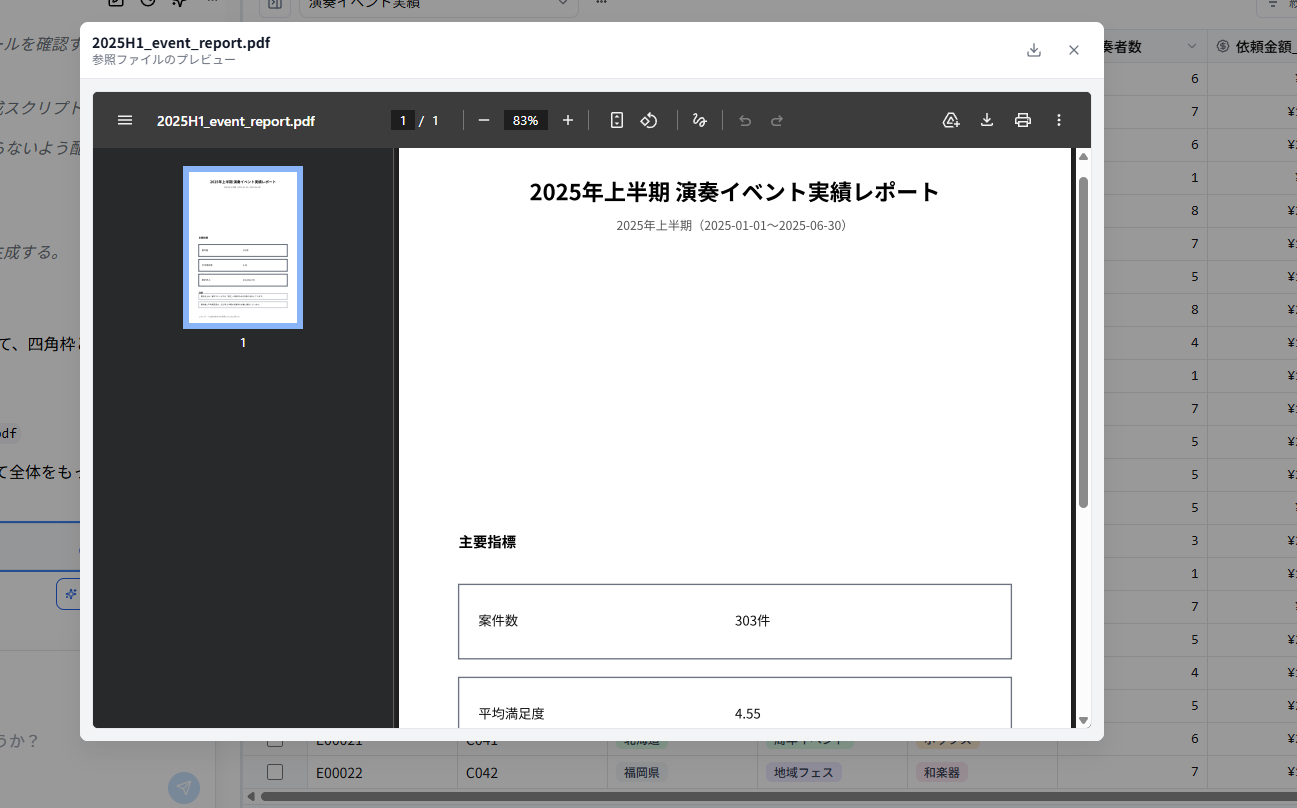The image size is (1297, 808).
Task: Click the PDF scrollbar down arrow
Action: [1083, 720]
